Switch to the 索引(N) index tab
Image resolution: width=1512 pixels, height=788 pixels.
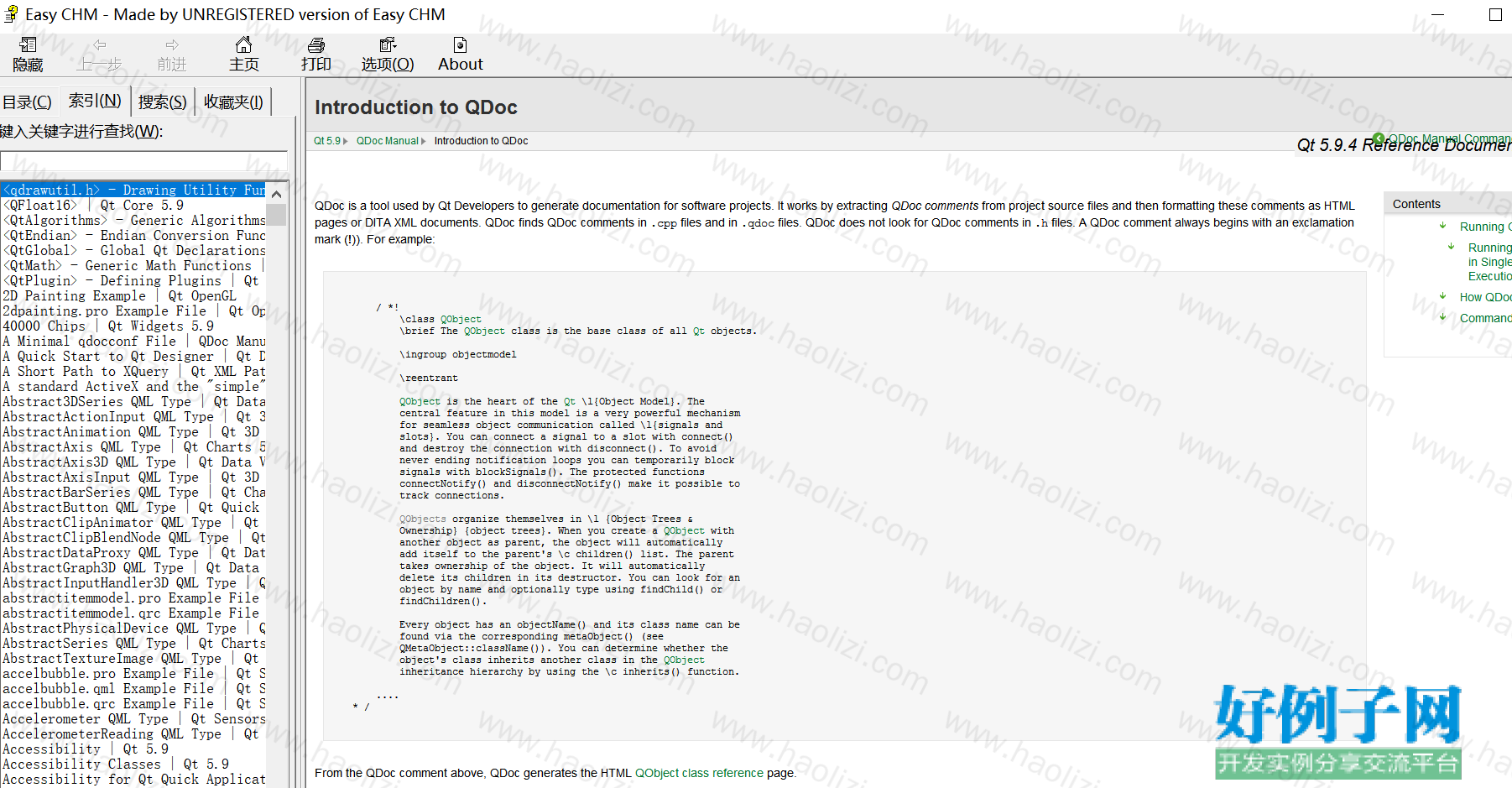coord(95,101)
